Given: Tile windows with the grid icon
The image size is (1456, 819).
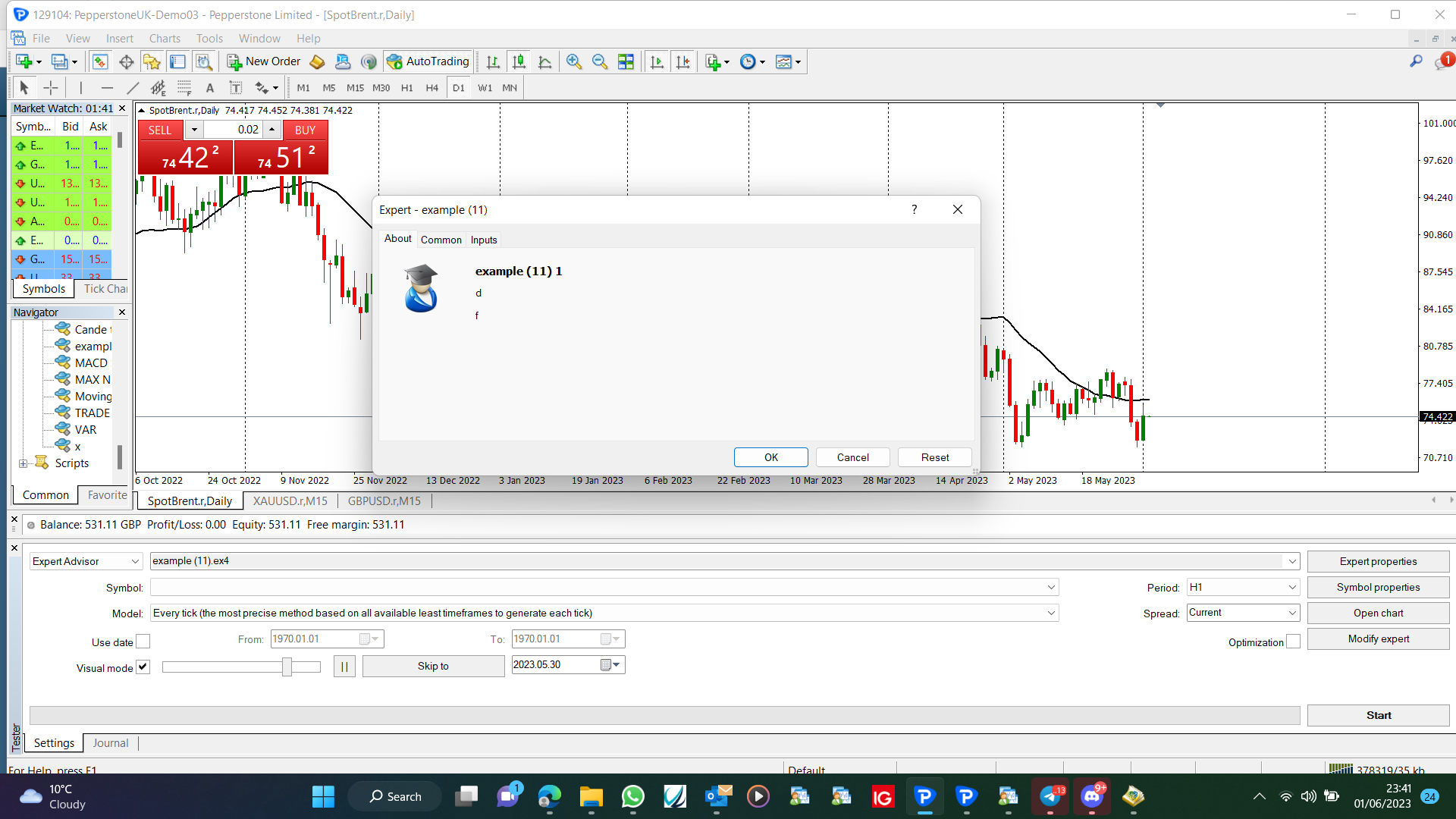Looking at the screenshot, I should pos(626,61).
